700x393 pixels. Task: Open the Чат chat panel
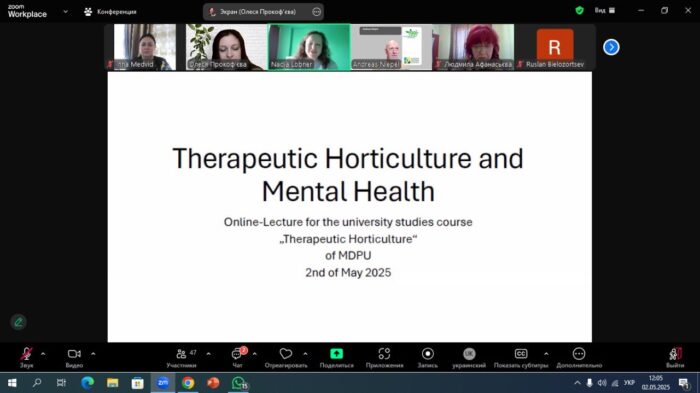click(238, 358)
